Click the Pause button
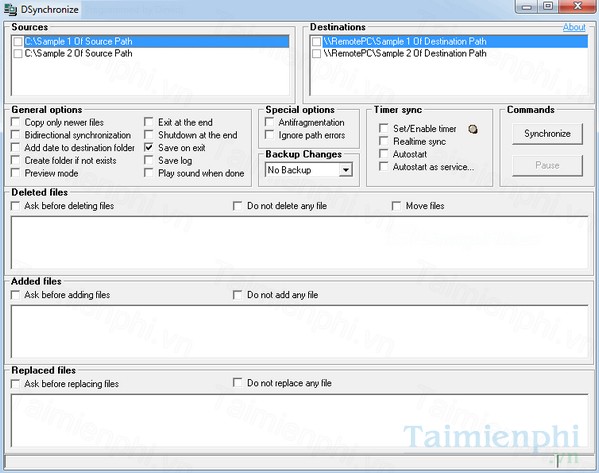 (547, 165)
